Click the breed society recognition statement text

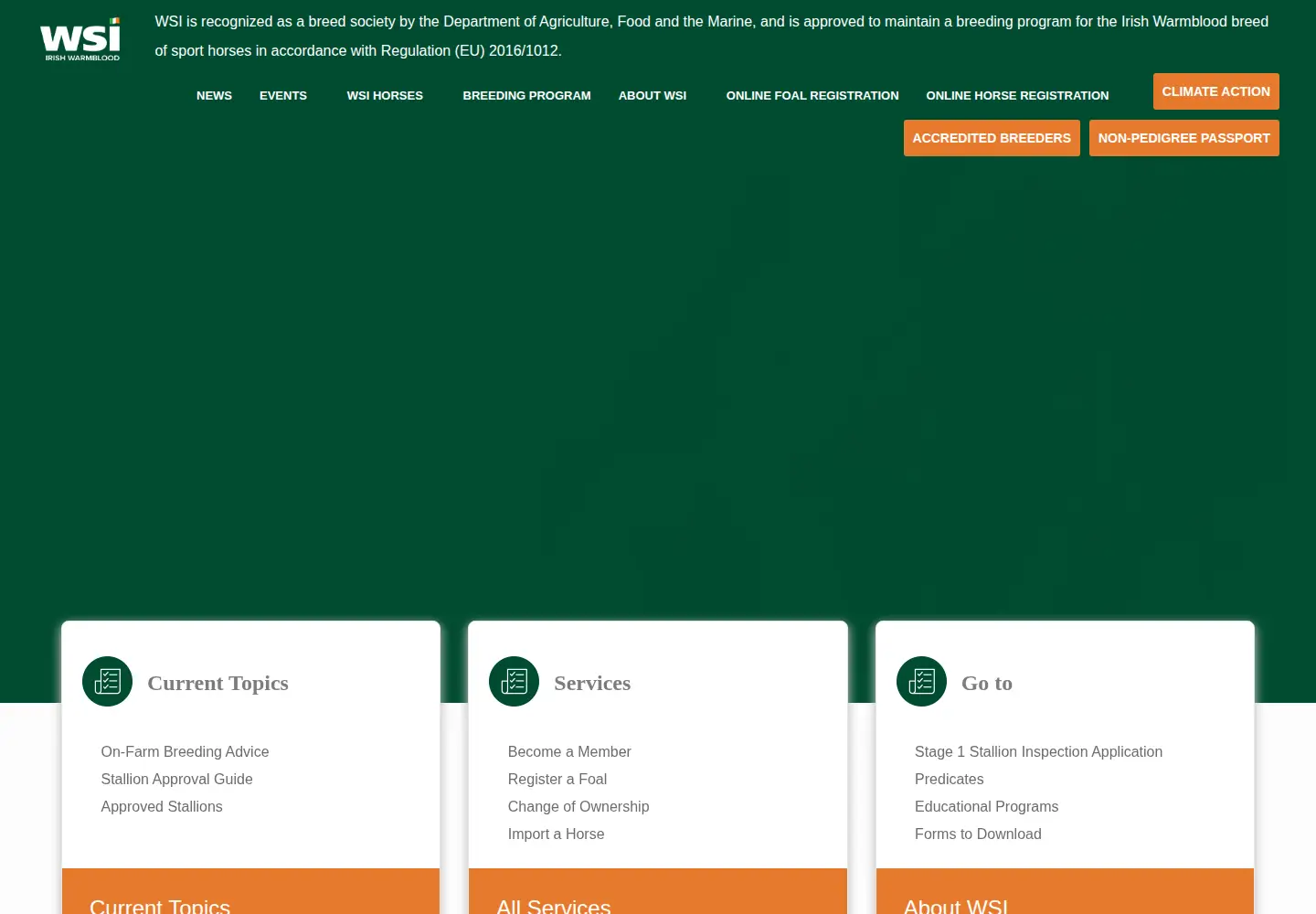[712, 36]
